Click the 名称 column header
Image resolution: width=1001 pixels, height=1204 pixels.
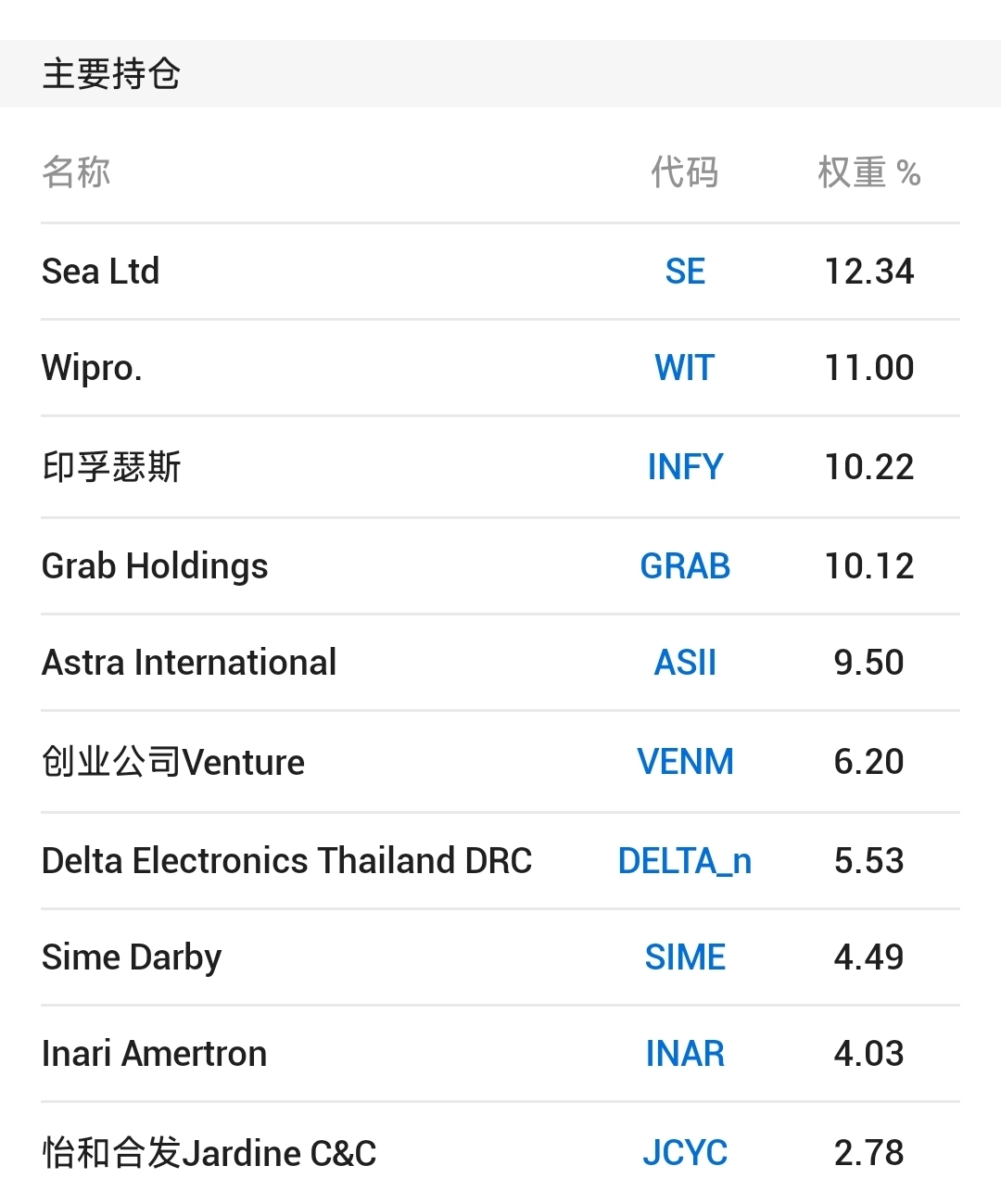[x=76, y=172]
